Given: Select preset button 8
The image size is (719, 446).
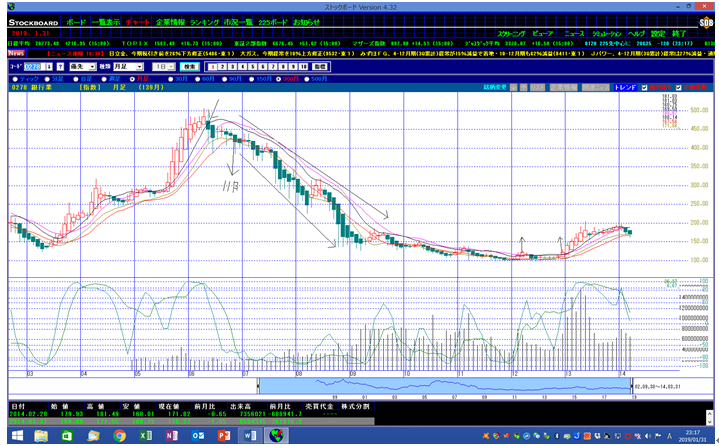Looking at the screenshot, I should click(x=283, y=66).
